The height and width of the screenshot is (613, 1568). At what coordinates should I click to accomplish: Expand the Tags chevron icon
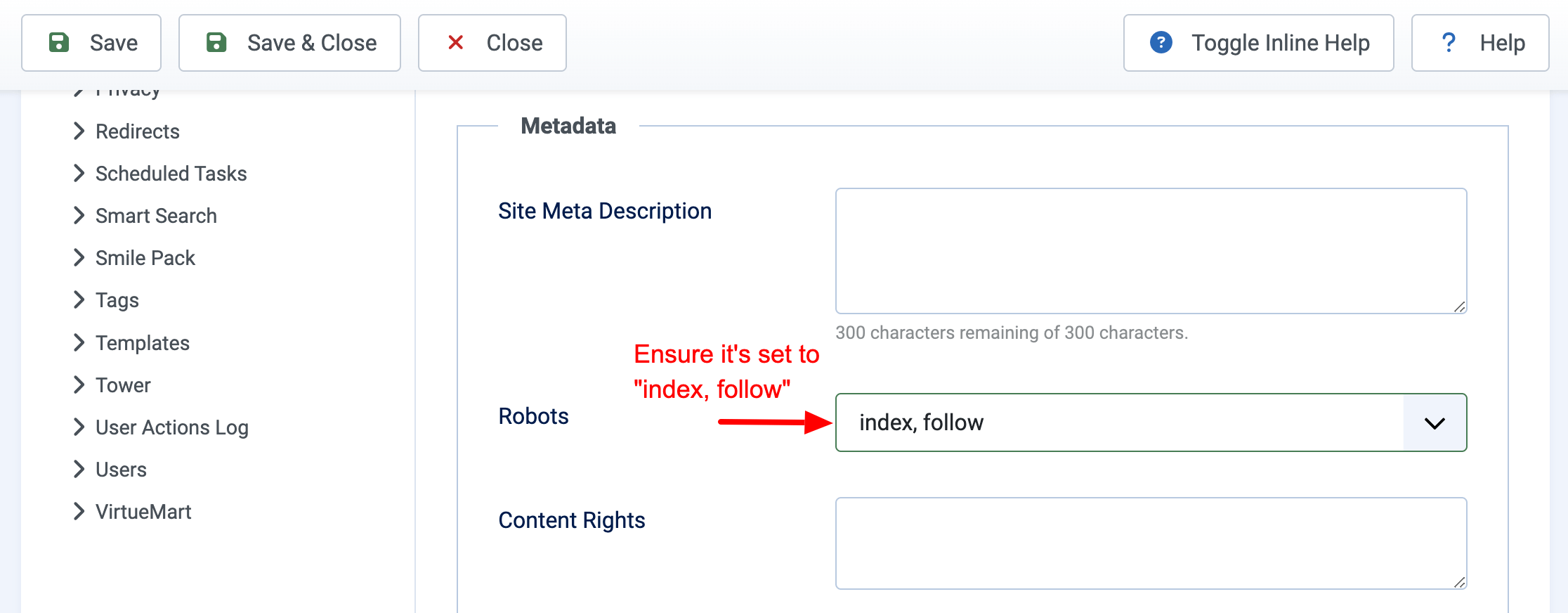click(79, 299)
